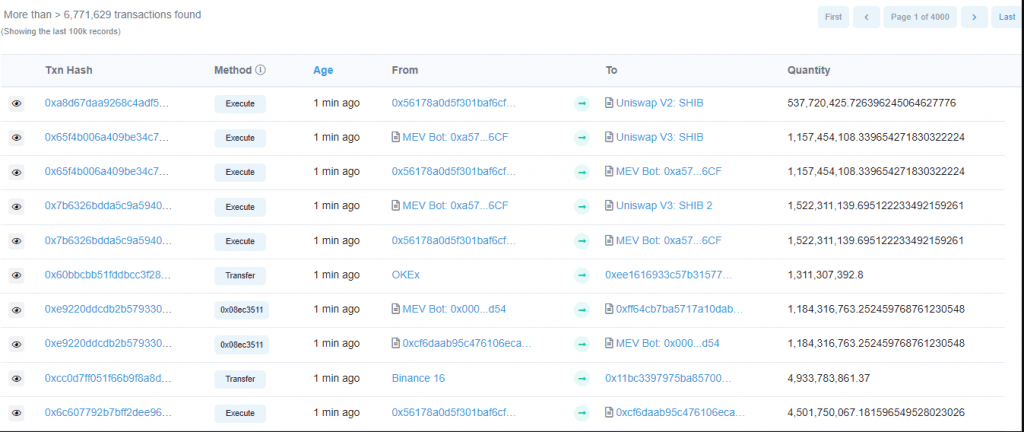The width and height of the screenshot is (1024, 432).
Task: Click contract file icon beside Uniswap V3: SHIB 2
Action: click(610, 206)
